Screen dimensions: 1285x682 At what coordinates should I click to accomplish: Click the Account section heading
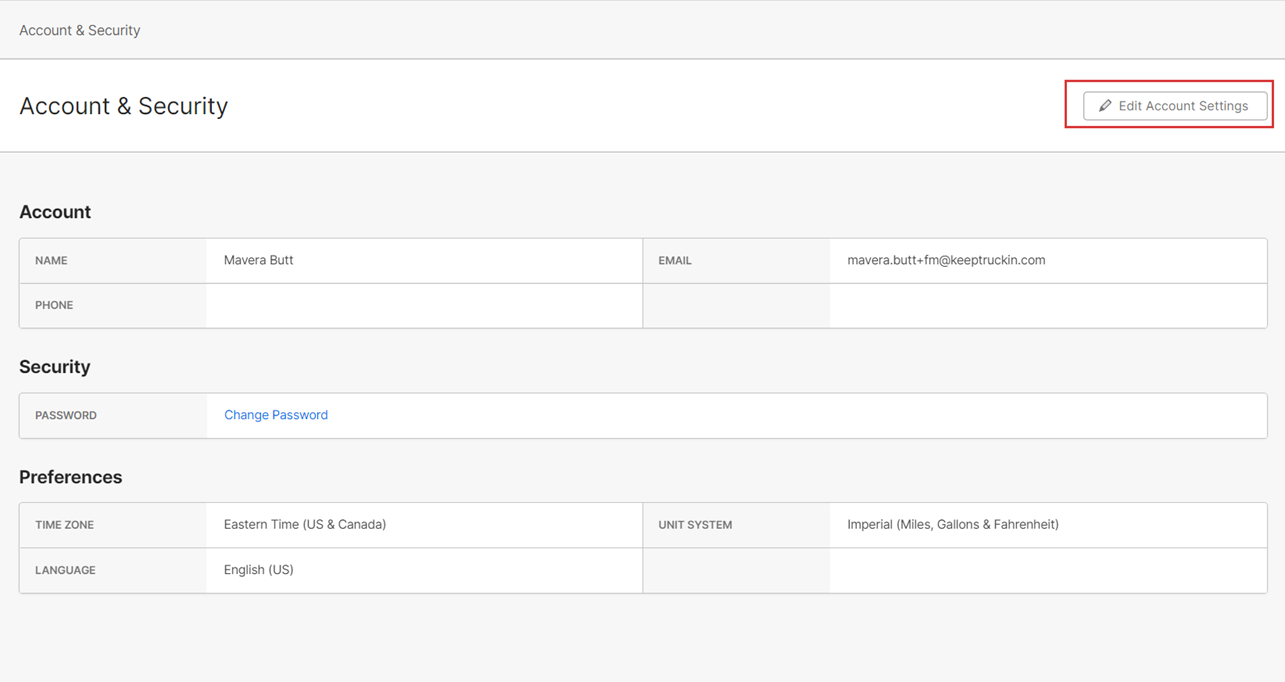[x=55, y=212]
